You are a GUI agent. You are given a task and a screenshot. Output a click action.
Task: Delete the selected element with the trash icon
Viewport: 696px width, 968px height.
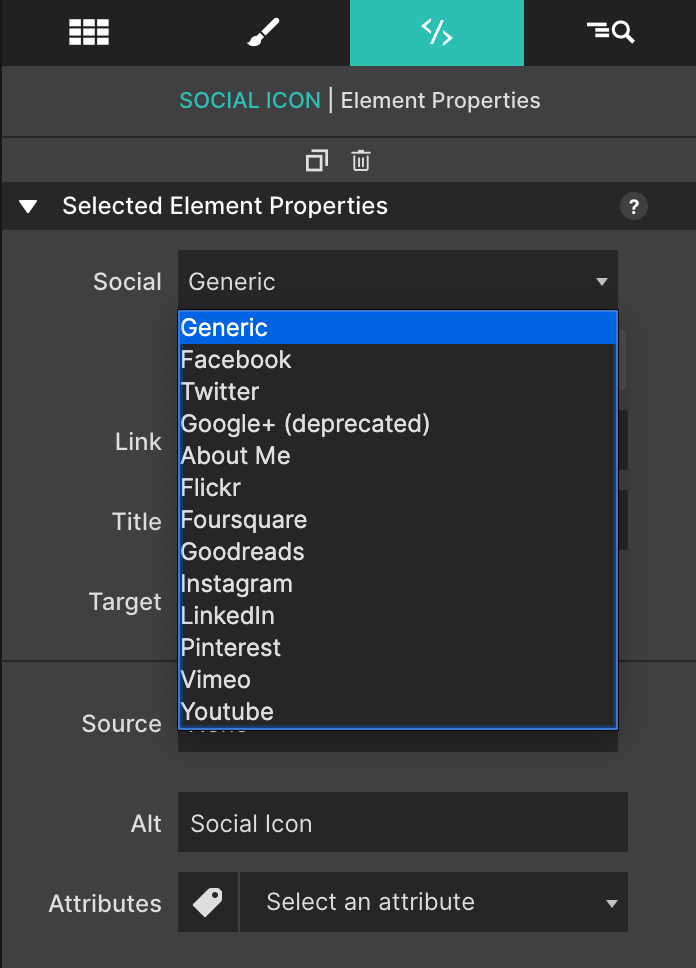click(360, 160)
